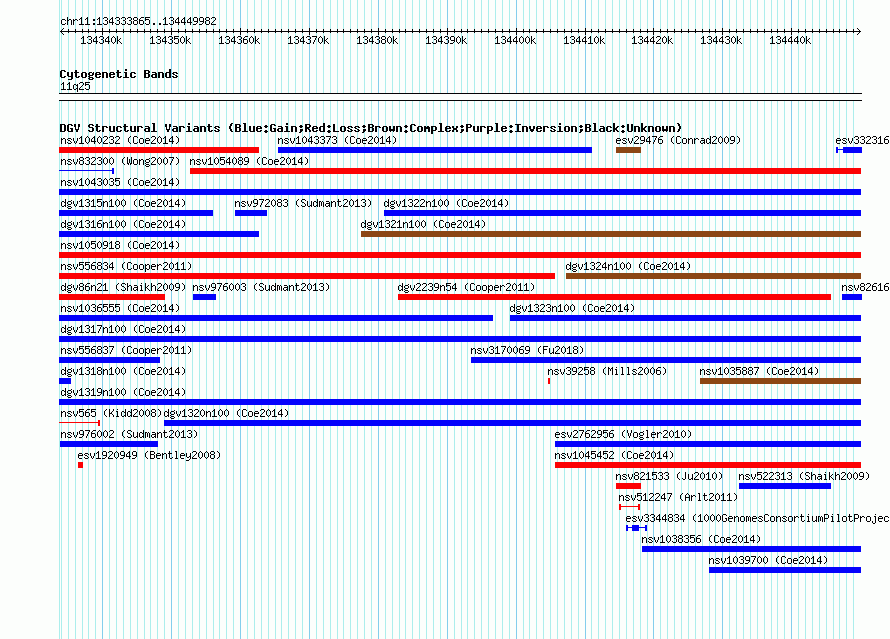
Task: Click the Cytogenetic Bands track title
Action: click(x=119, y=74)
